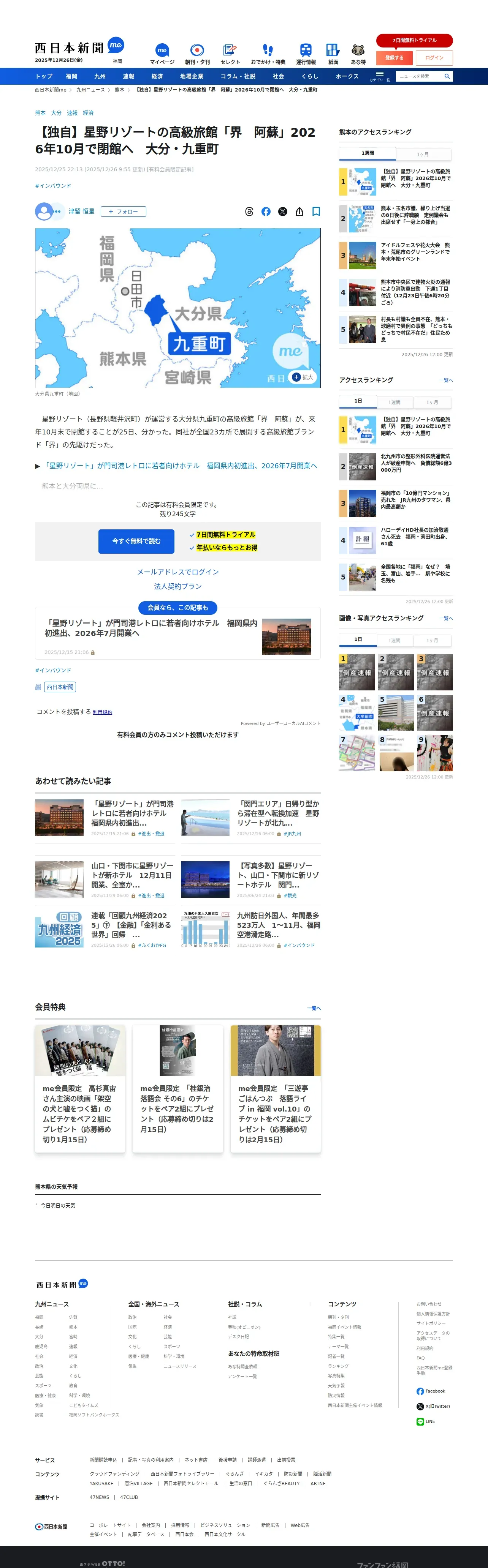Bookmark this article
Viewport: 488px width, 1568px height.
point(316,212)
